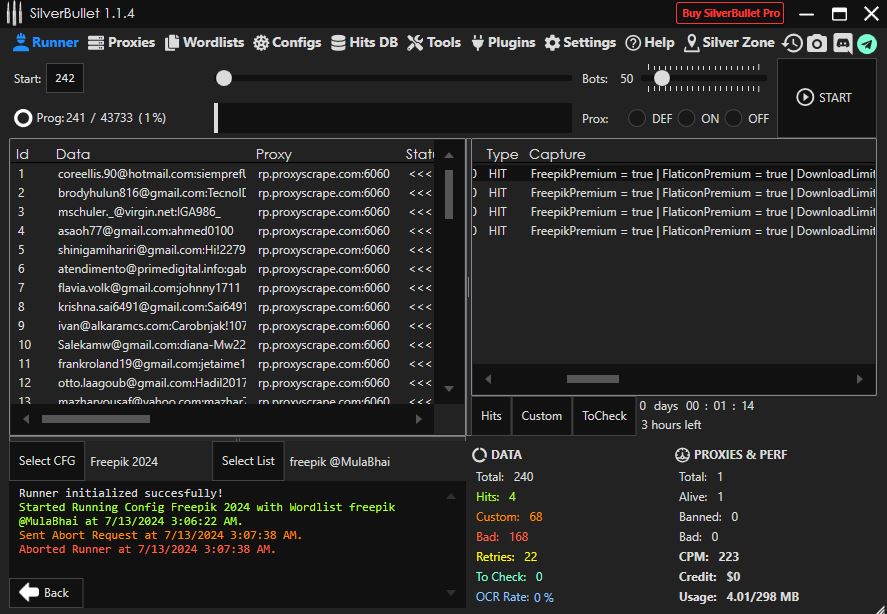Open the Telegram icon link
The image size is (887, 614).
(867, 44)
